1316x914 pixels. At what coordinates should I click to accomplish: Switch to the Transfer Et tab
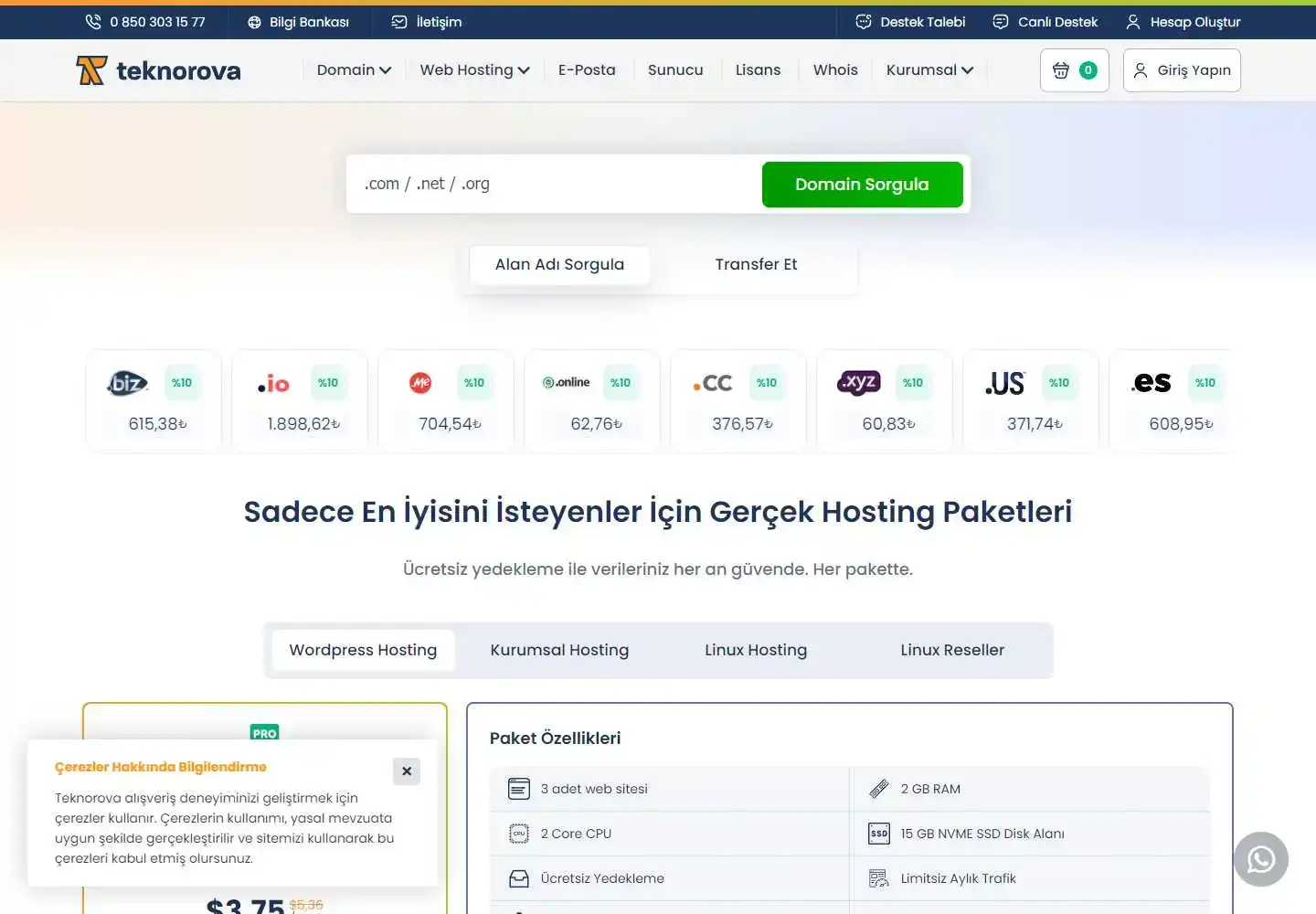756,265
